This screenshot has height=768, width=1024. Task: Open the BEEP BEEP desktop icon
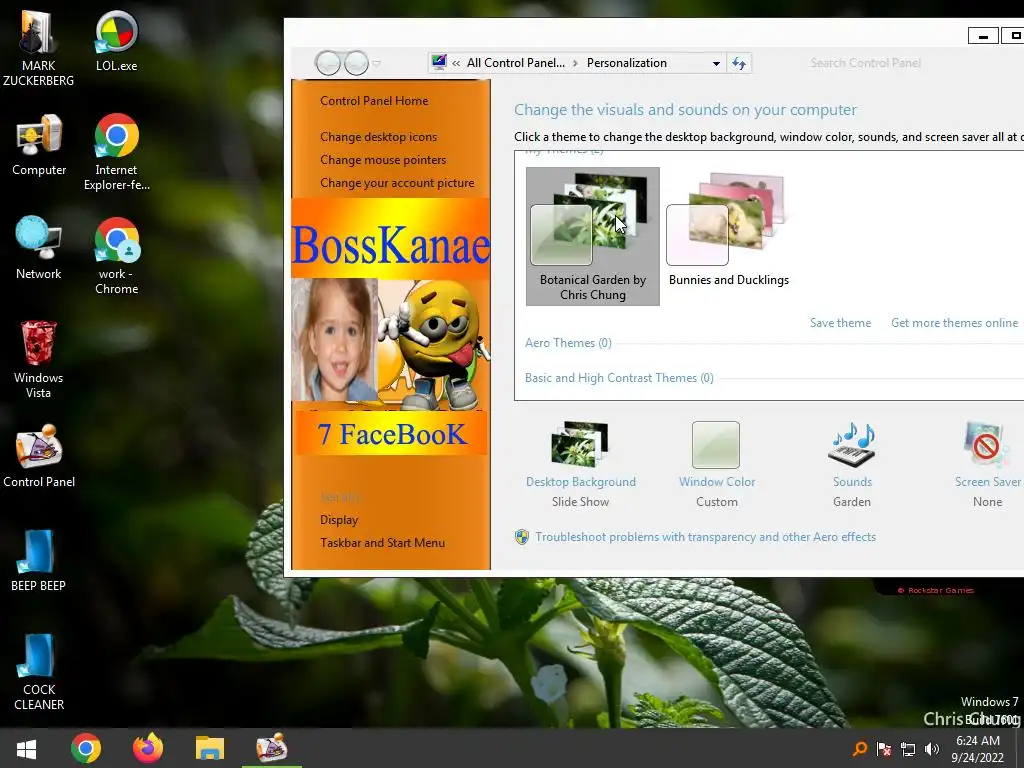(x=39, y=560)
